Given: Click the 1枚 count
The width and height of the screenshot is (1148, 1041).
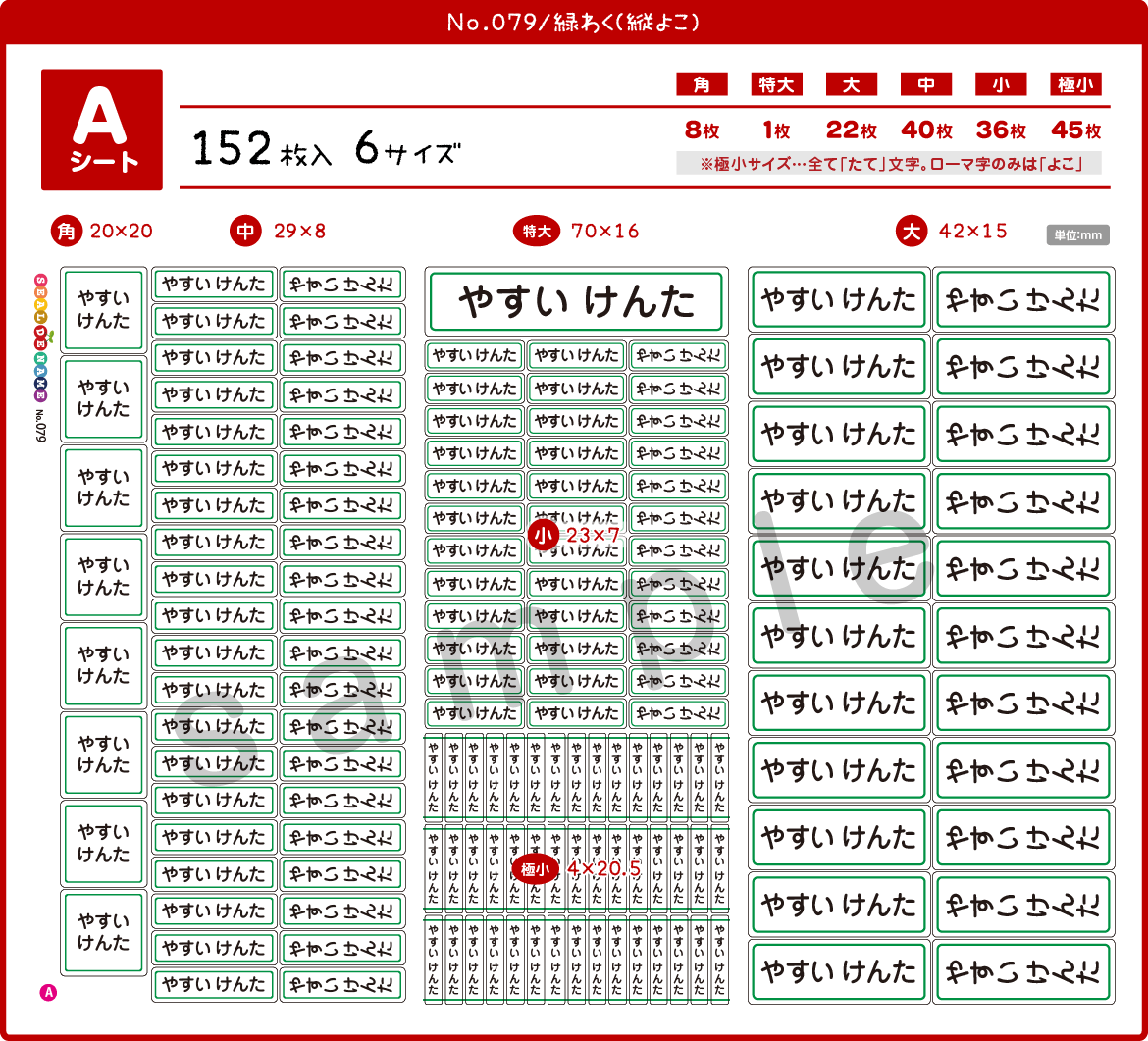Looking at the screenshot, I should click(777, 130).
